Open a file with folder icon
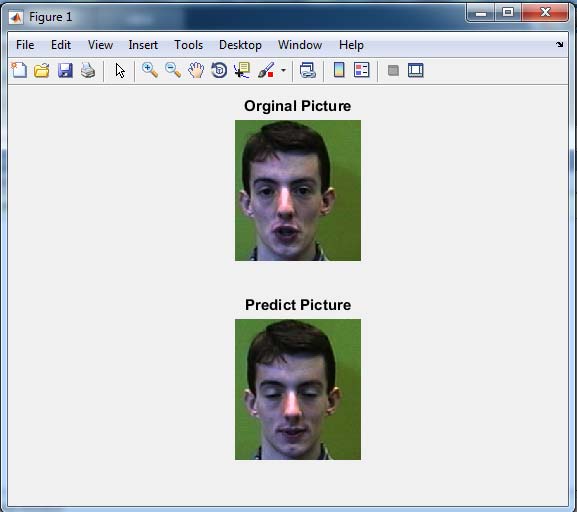This screenshot has height=512, width=577. (42, 70)
